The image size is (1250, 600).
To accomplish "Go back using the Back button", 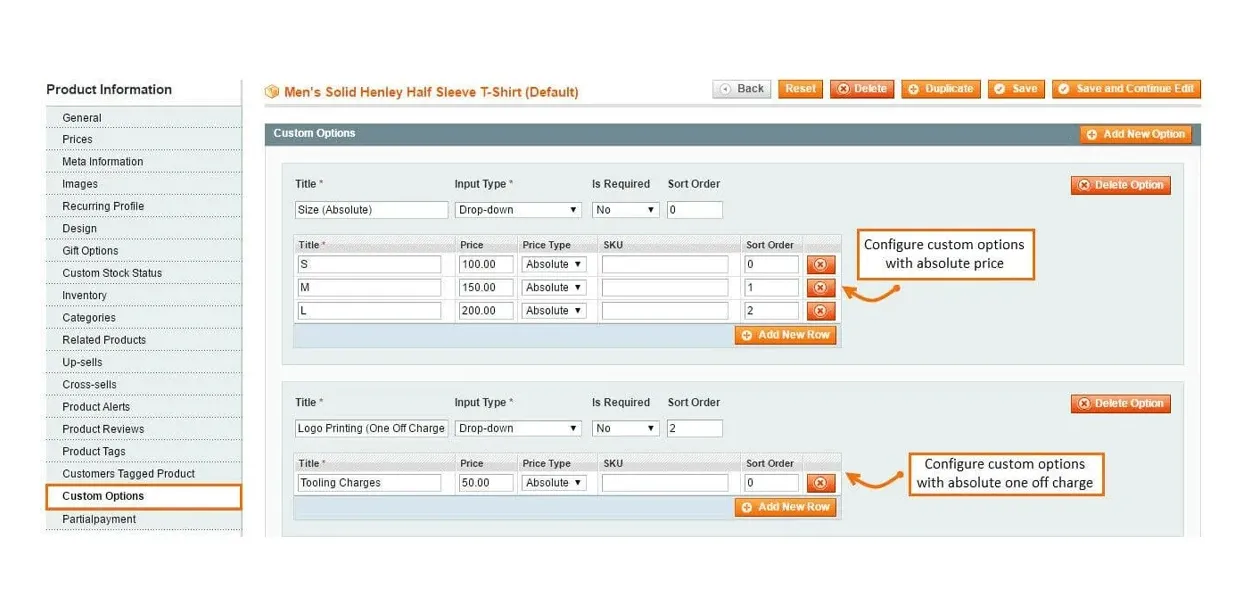I will pos(742,89).
